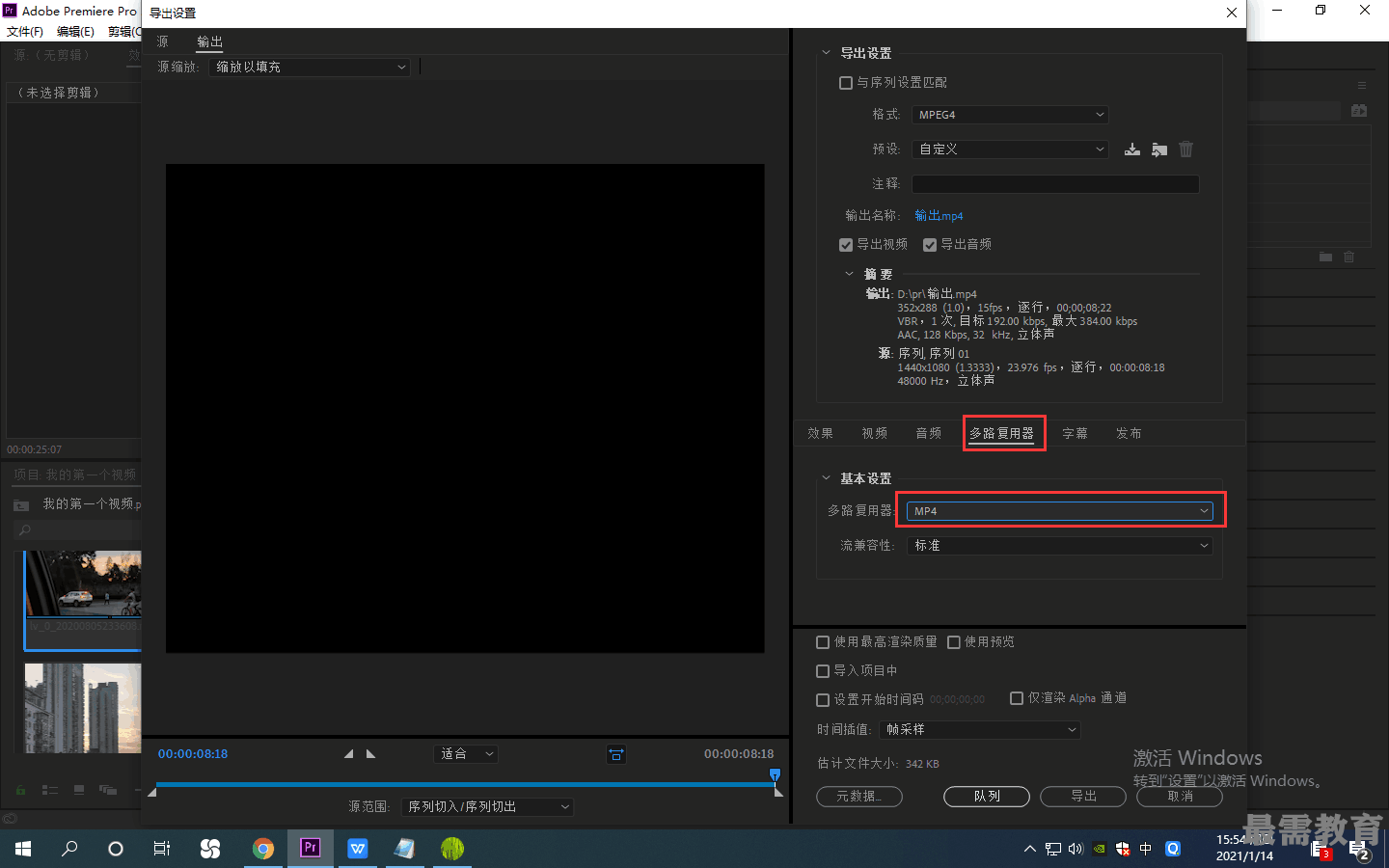Click the Premiere Pro taskbar icon

click(311, 849)
